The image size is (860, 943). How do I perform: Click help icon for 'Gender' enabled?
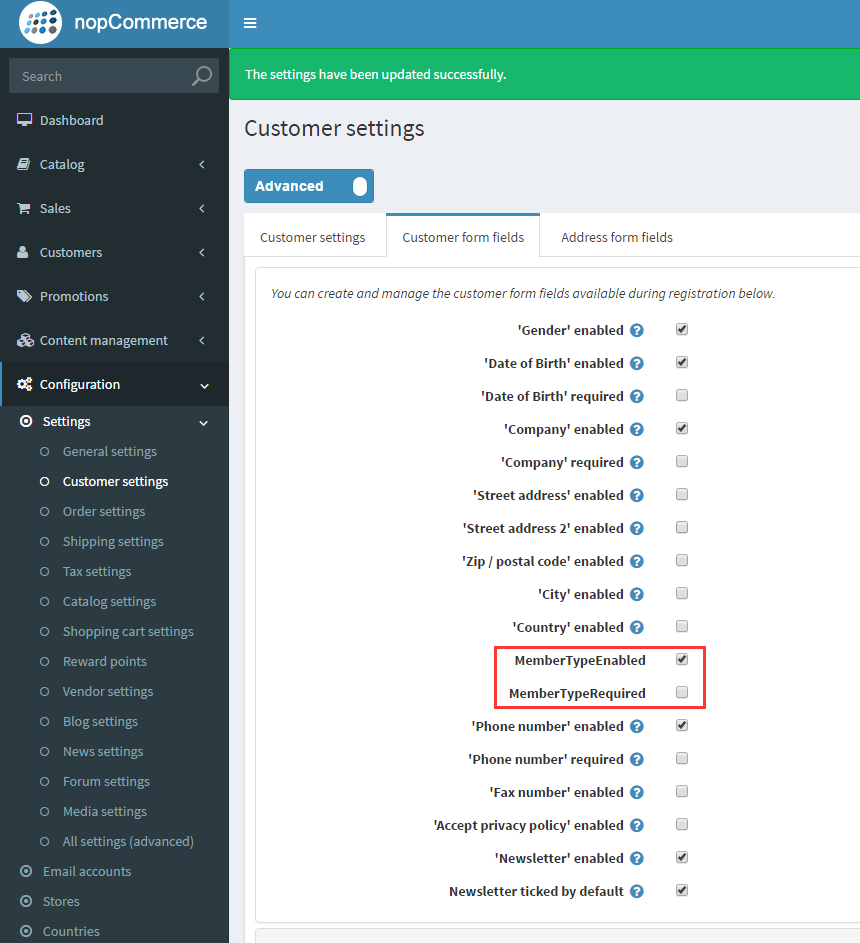pos(637,330)
